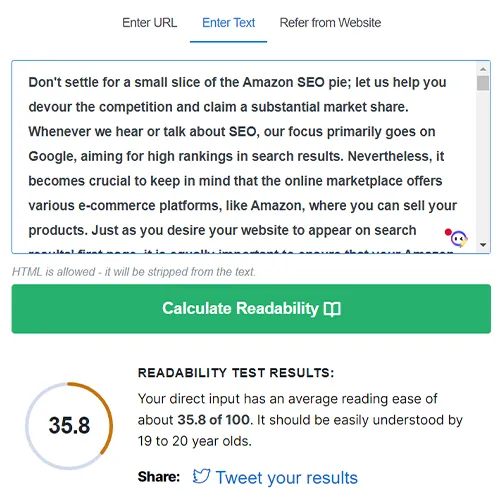Screen dimensions: 500x494
Task: Click the text area scrollbar up arrow
Action: click(483, 69)
